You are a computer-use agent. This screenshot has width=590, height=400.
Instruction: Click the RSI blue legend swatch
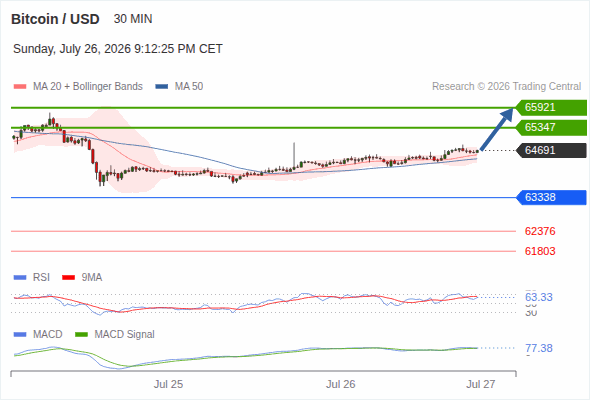tap(20, 278)
